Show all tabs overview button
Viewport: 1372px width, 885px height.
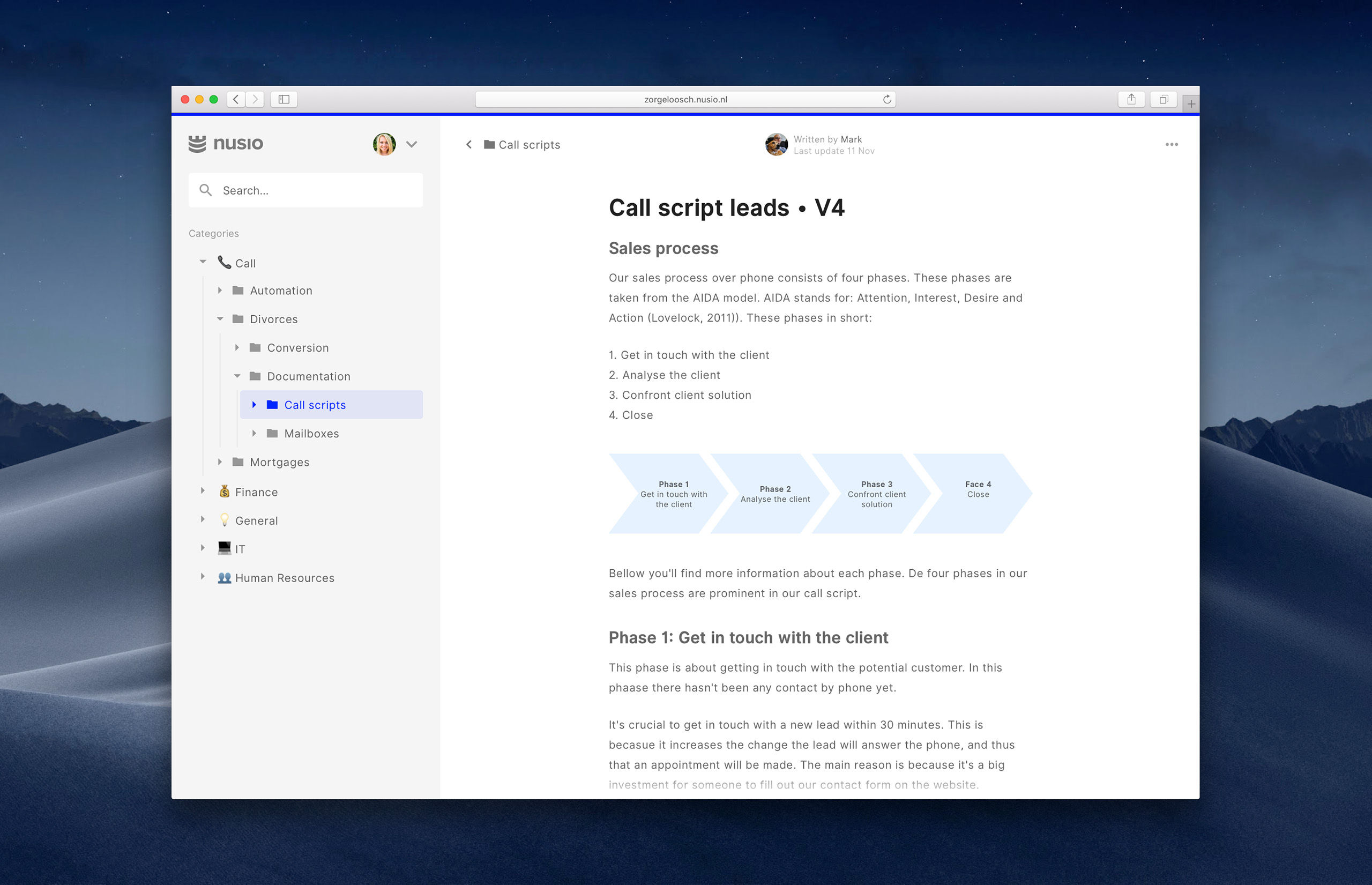1164,99
